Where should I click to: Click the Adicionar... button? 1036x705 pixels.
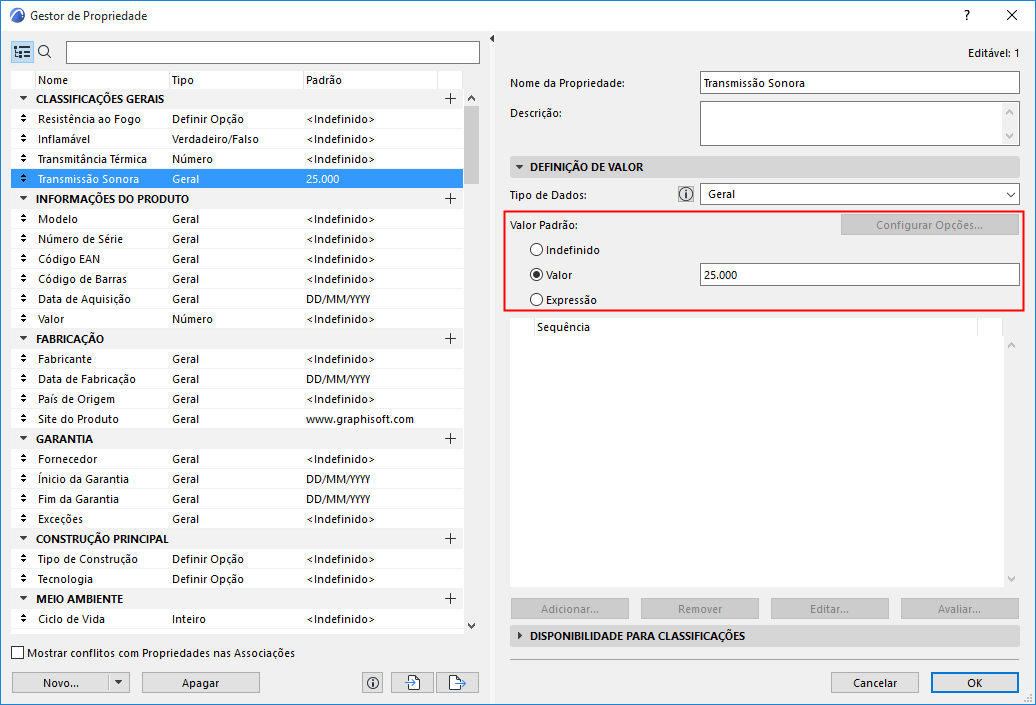[570, 609]
